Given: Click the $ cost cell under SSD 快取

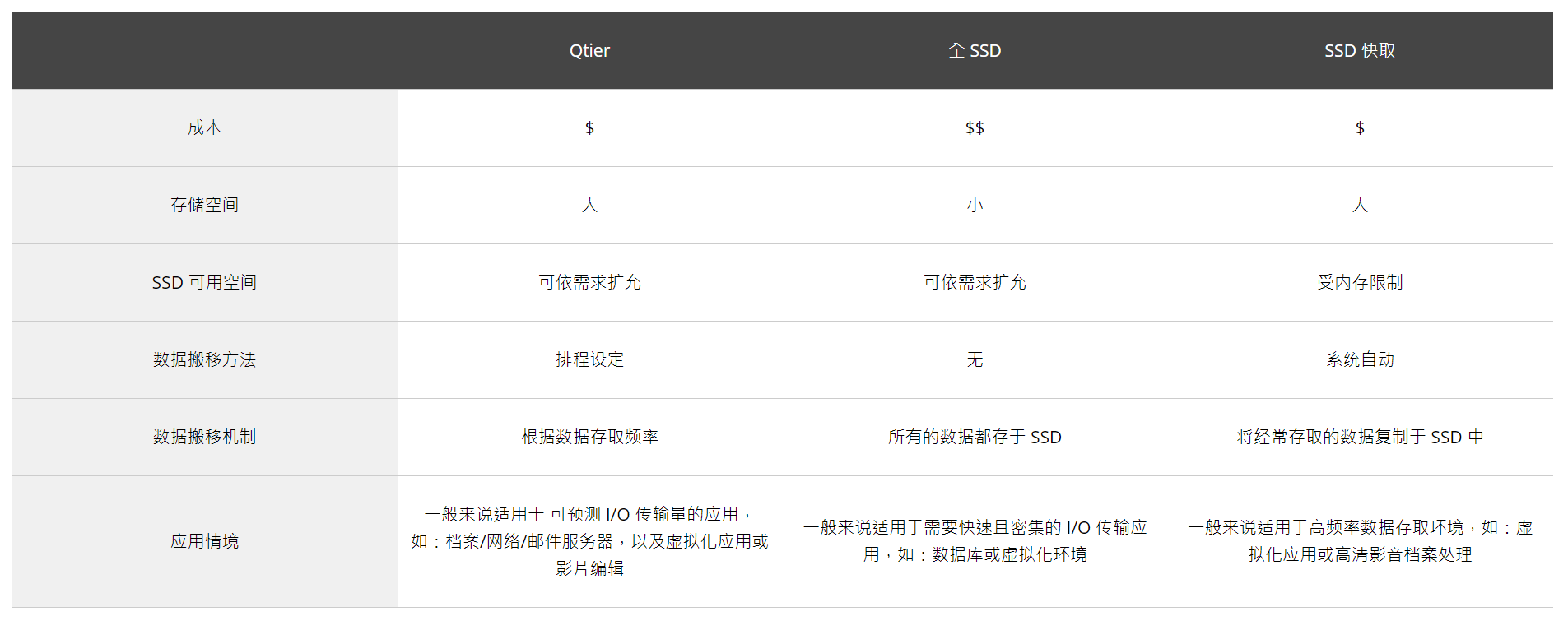Looking at the screenshot, I should point(1360,127).
